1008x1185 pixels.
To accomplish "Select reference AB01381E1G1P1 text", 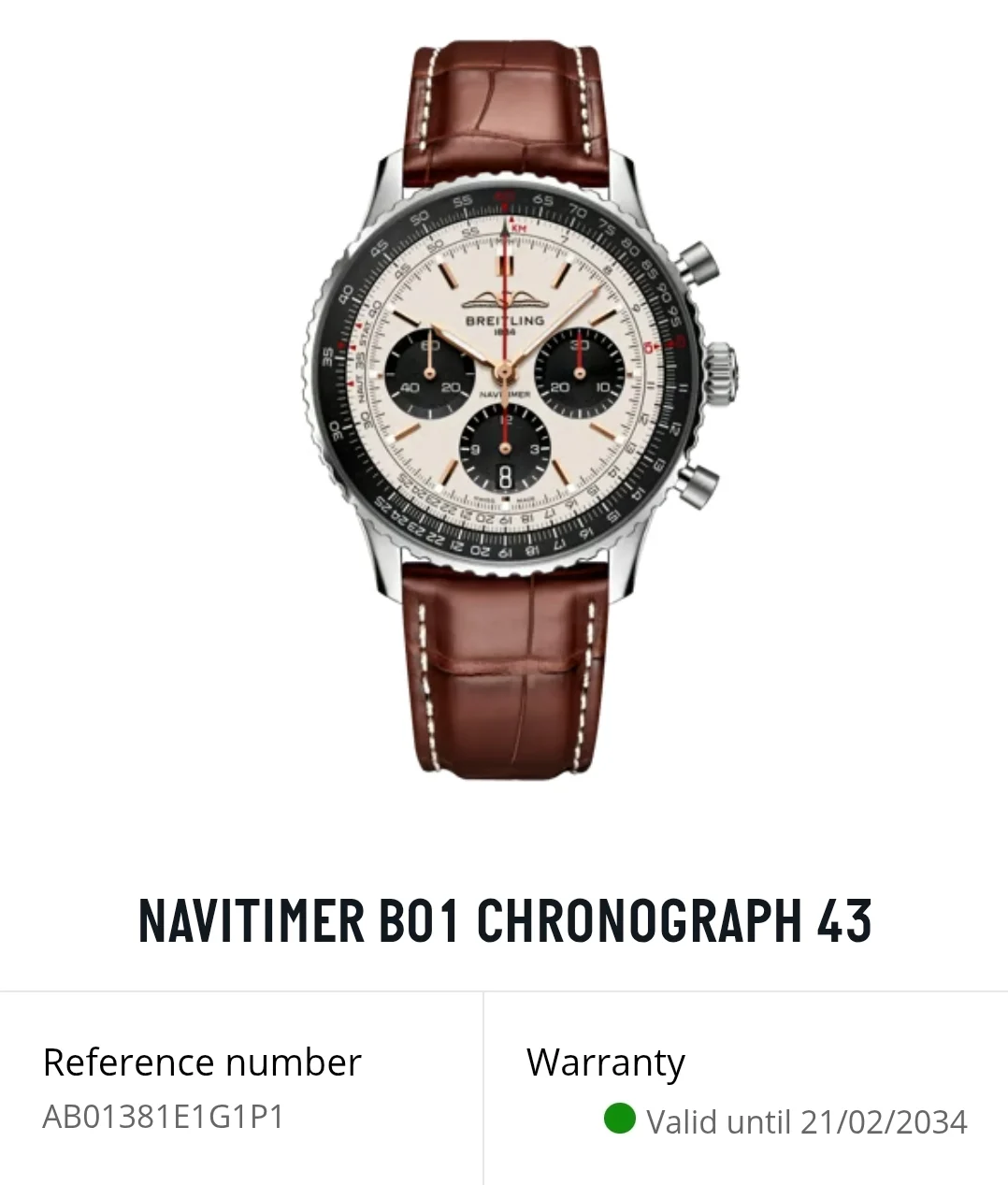I will (164, 1117).
